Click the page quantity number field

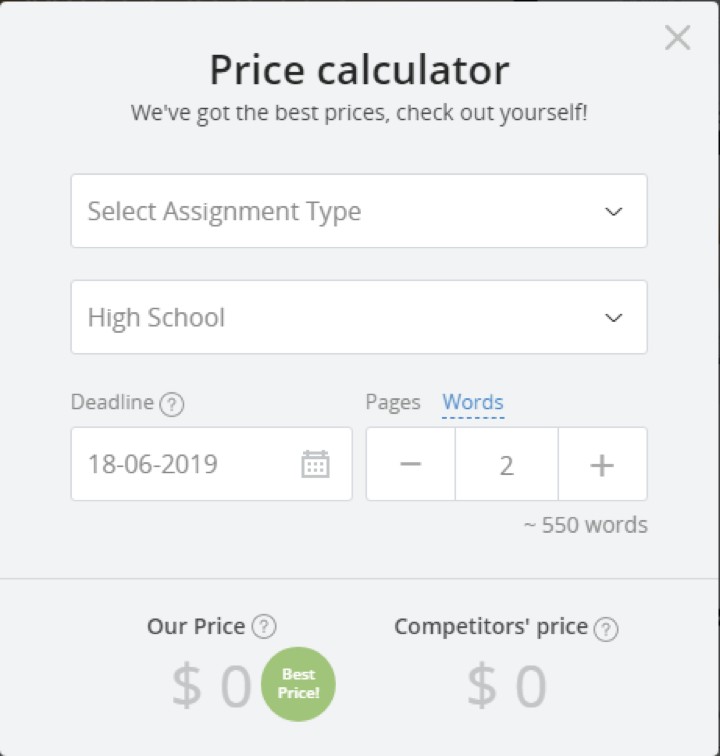click(506, 464)
